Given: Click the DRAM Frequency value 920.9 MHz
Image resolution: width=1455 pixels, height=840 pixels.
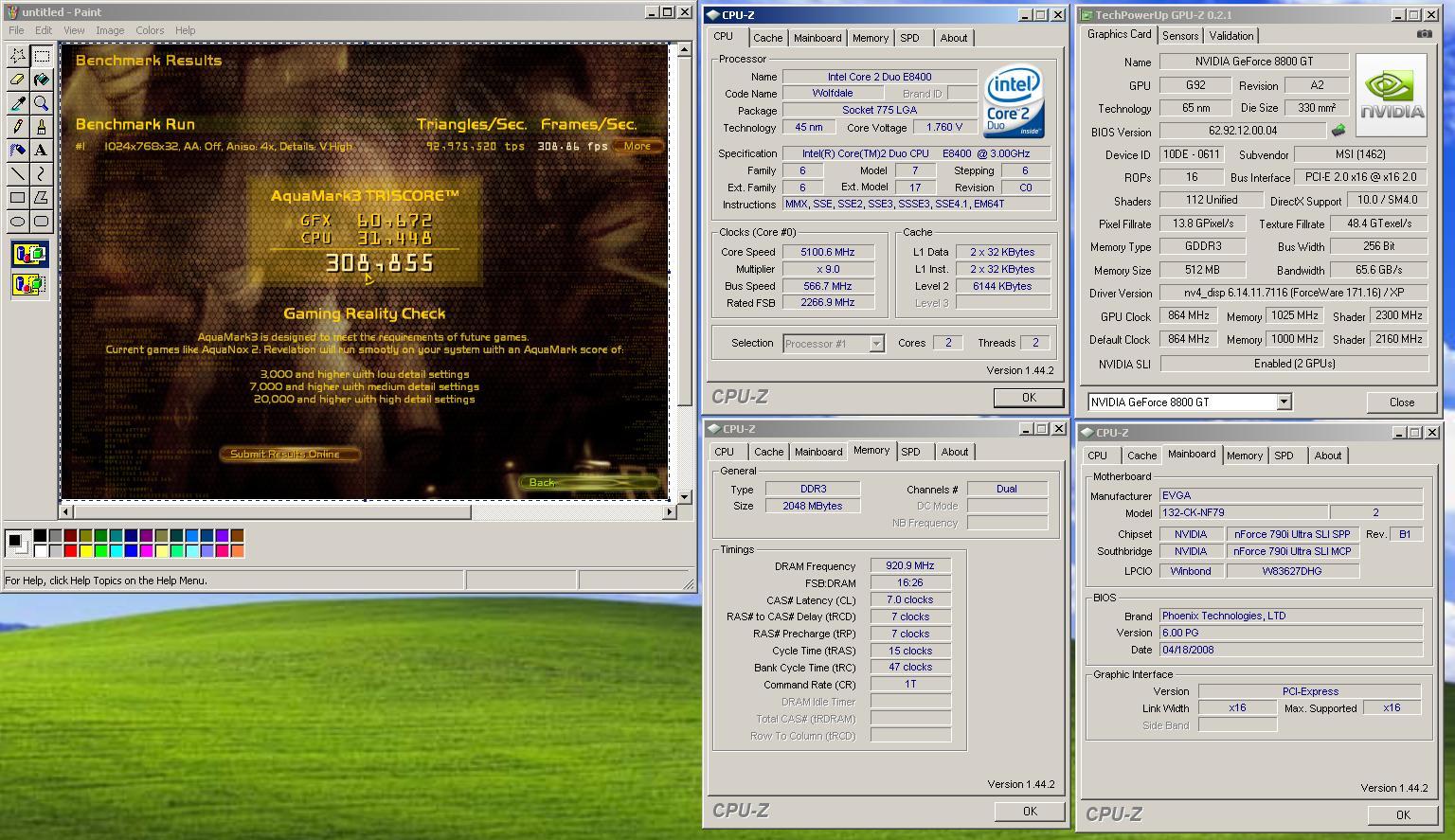Looking at the screenshot, I should click(909, 565).
